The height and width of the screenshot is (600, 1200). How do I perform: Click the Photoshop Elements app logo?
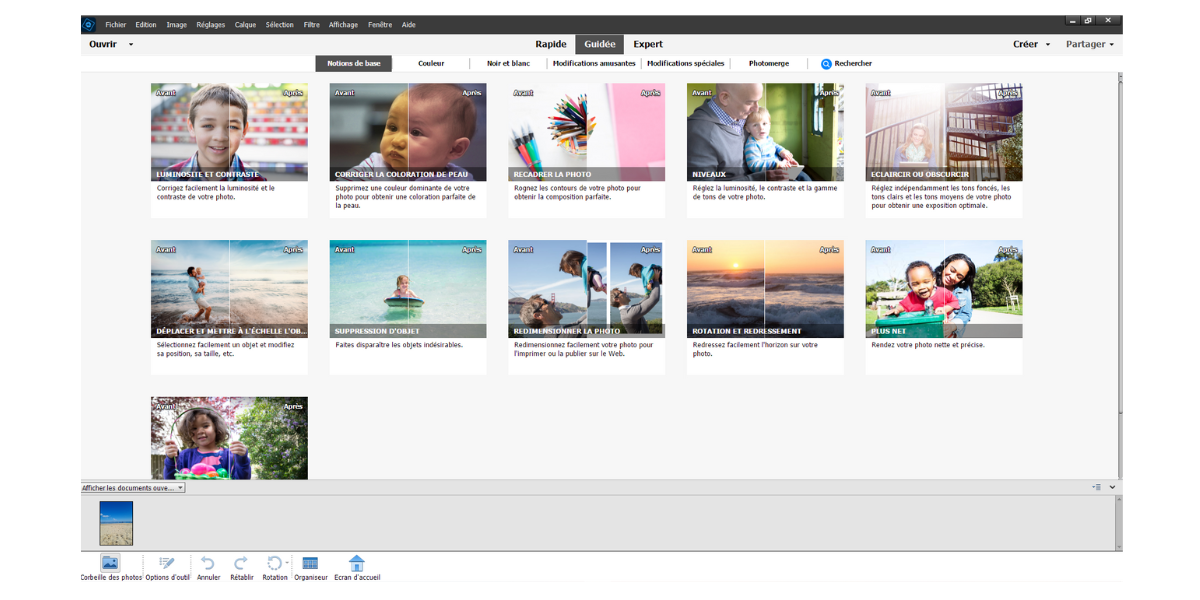[x=89, y=24]
